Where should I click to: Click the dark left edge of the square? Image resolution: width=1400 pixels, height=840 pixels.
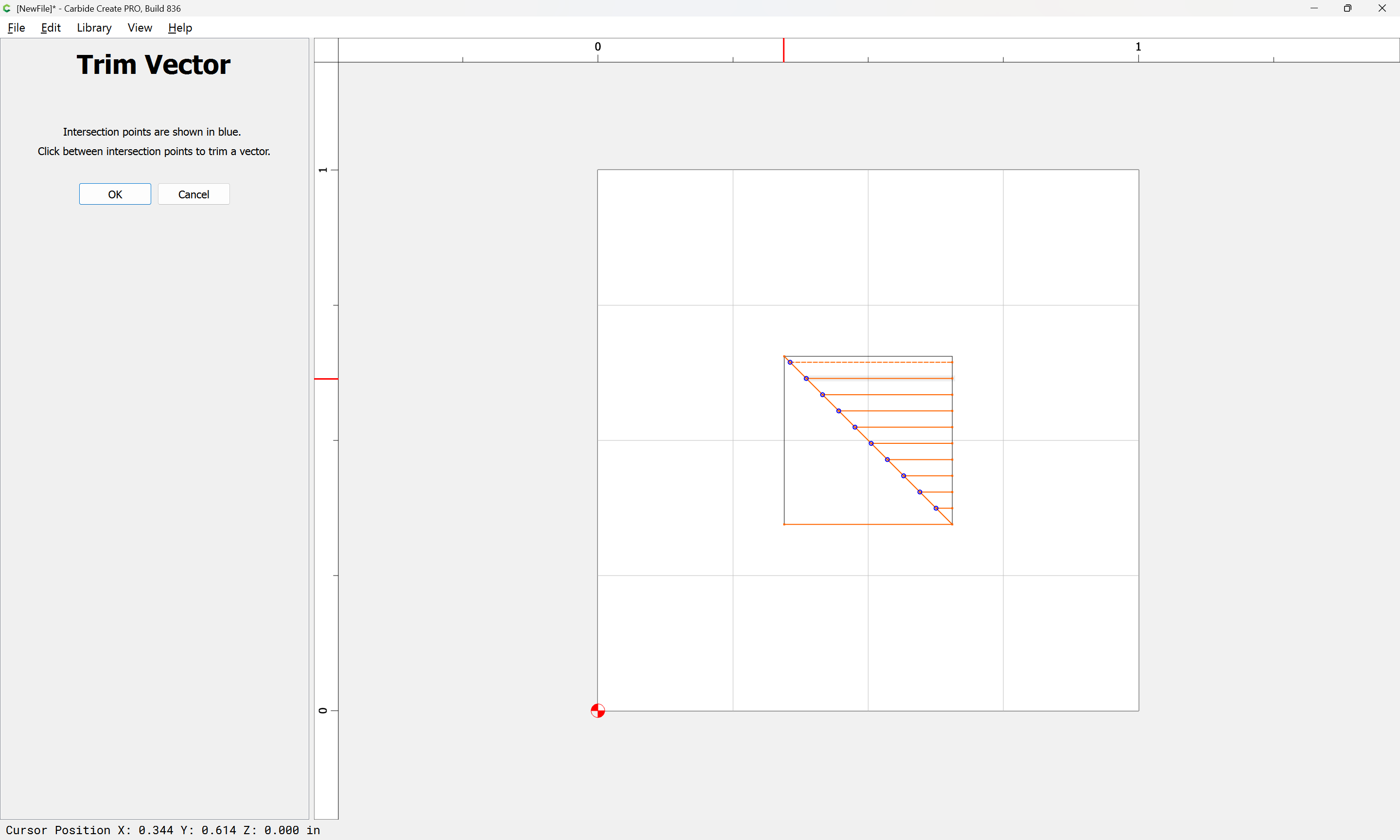point(784,453)
